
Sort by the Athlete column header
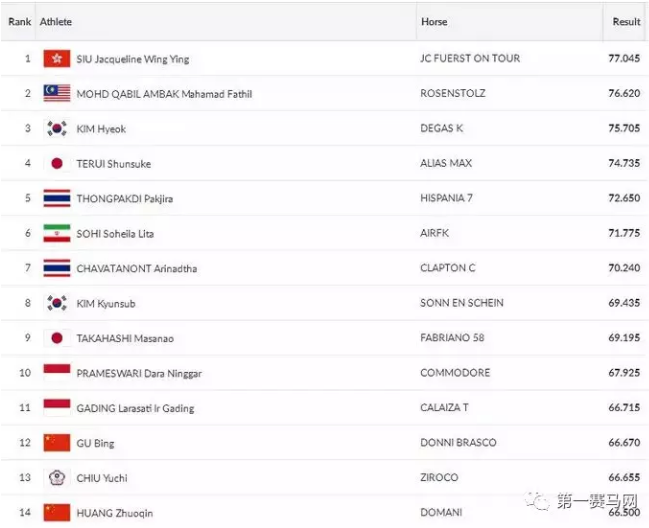pyautogui.click(x=56, y=22)
